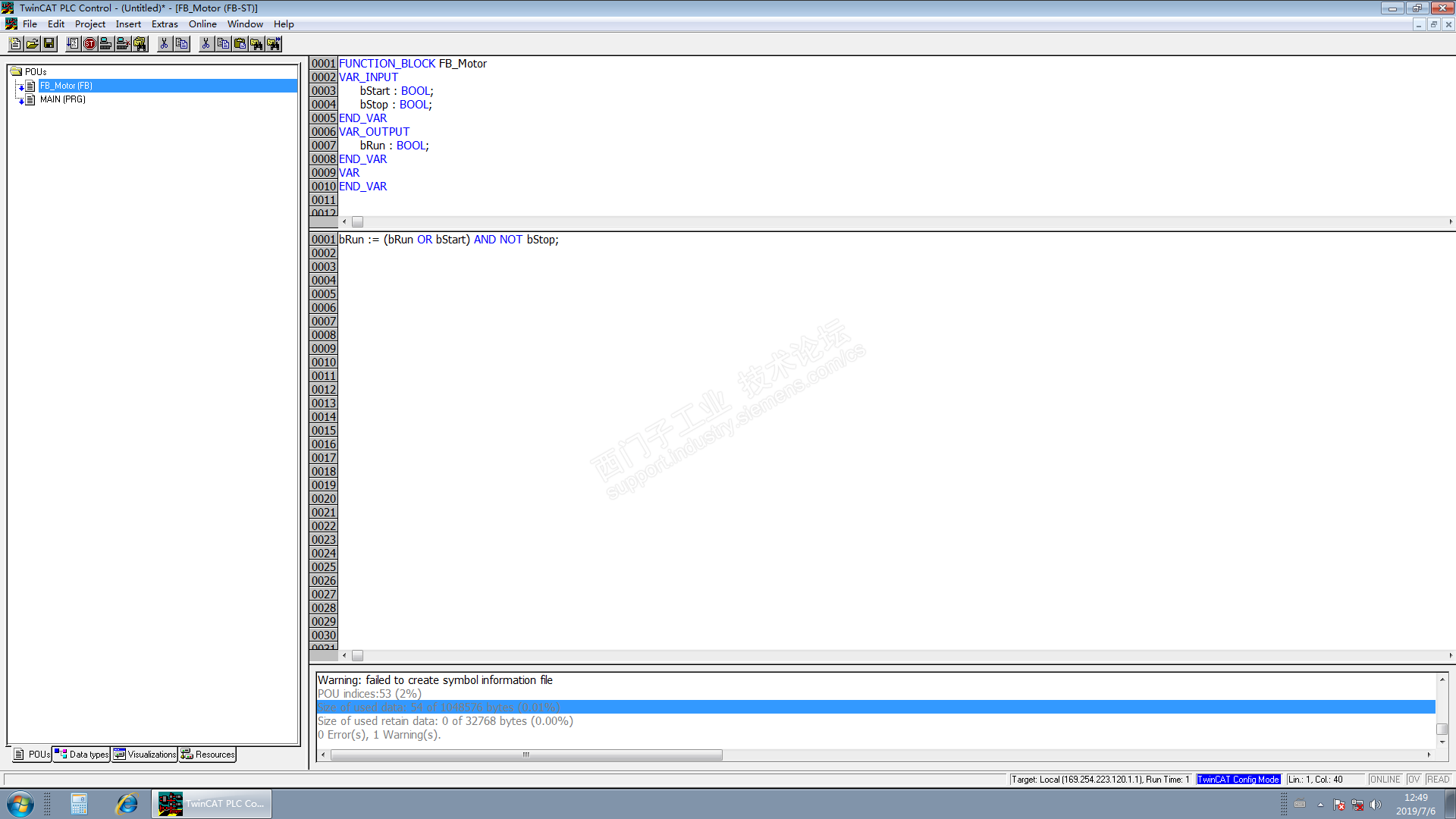
Task: Select FB_Motor (FB) in the tree
Action: click(x=66, y=86)
